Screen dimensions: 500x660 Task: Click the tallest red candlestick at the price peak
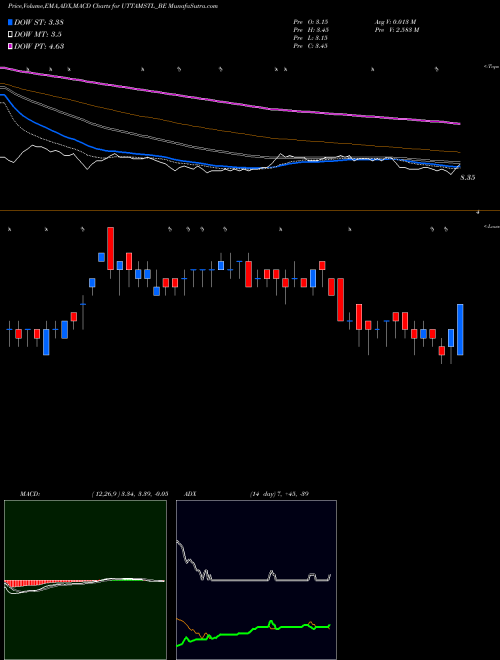(110, 248)
